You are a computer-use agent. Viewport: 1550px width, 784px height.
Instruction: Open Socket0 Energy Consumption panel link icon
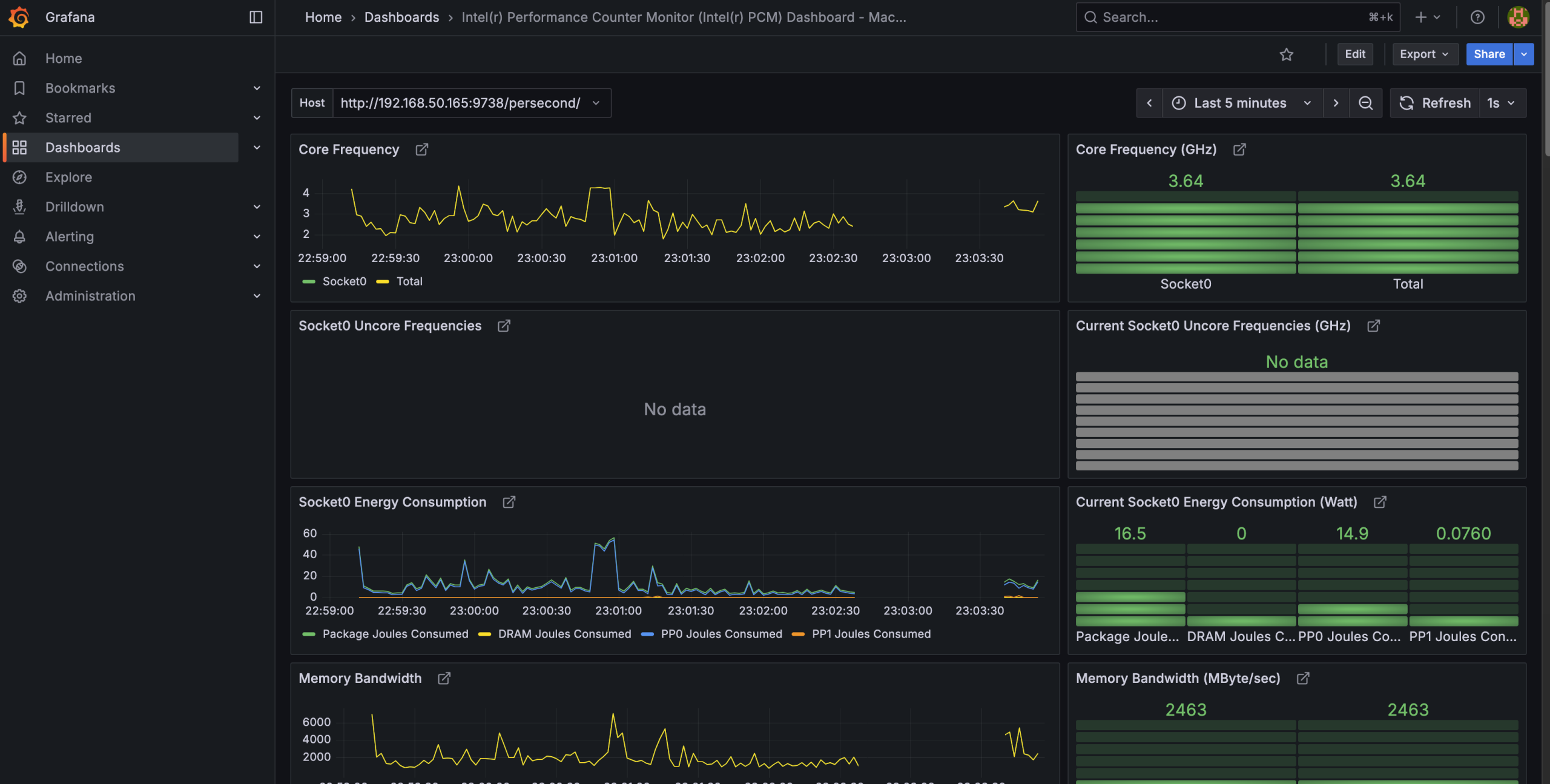pos(509,502)
